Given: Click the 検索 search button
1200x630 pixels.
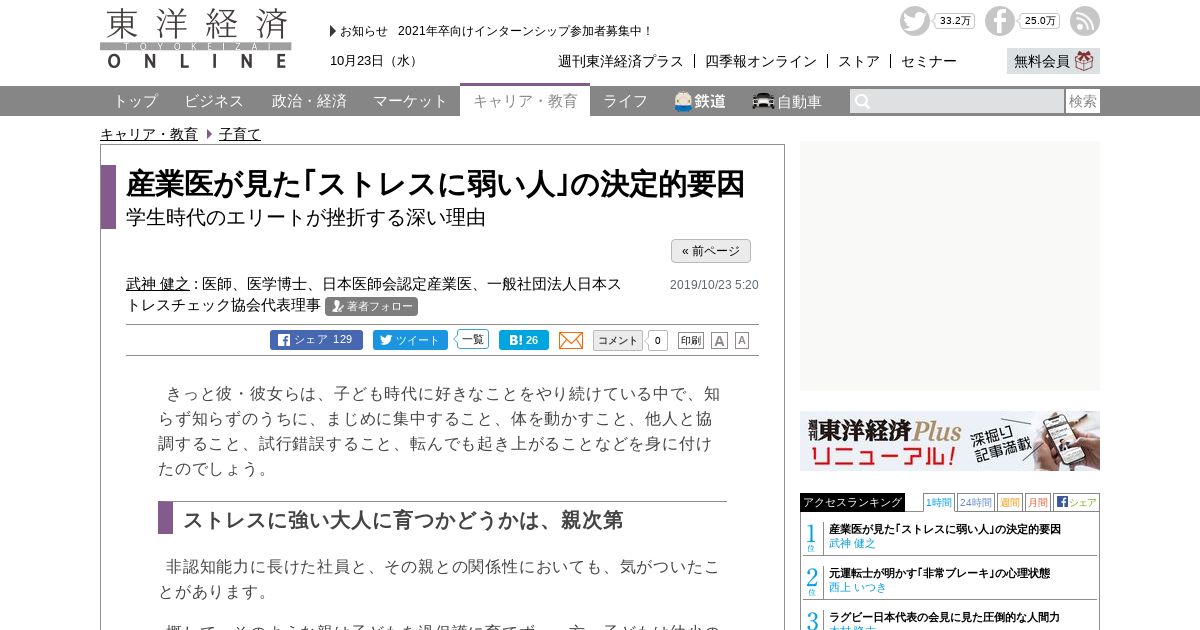Looking at the screenshot, I should [1083, 101].
